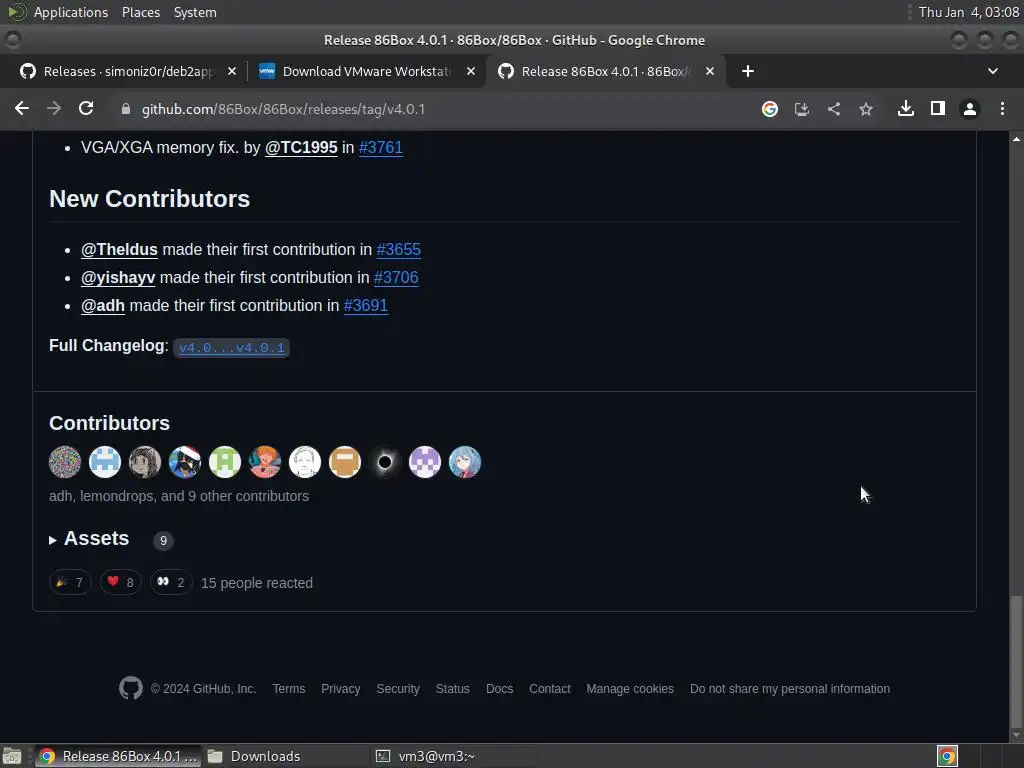Open pull request #3691
The height and width of the screenshot is (768, 1024).
(366, 306)
